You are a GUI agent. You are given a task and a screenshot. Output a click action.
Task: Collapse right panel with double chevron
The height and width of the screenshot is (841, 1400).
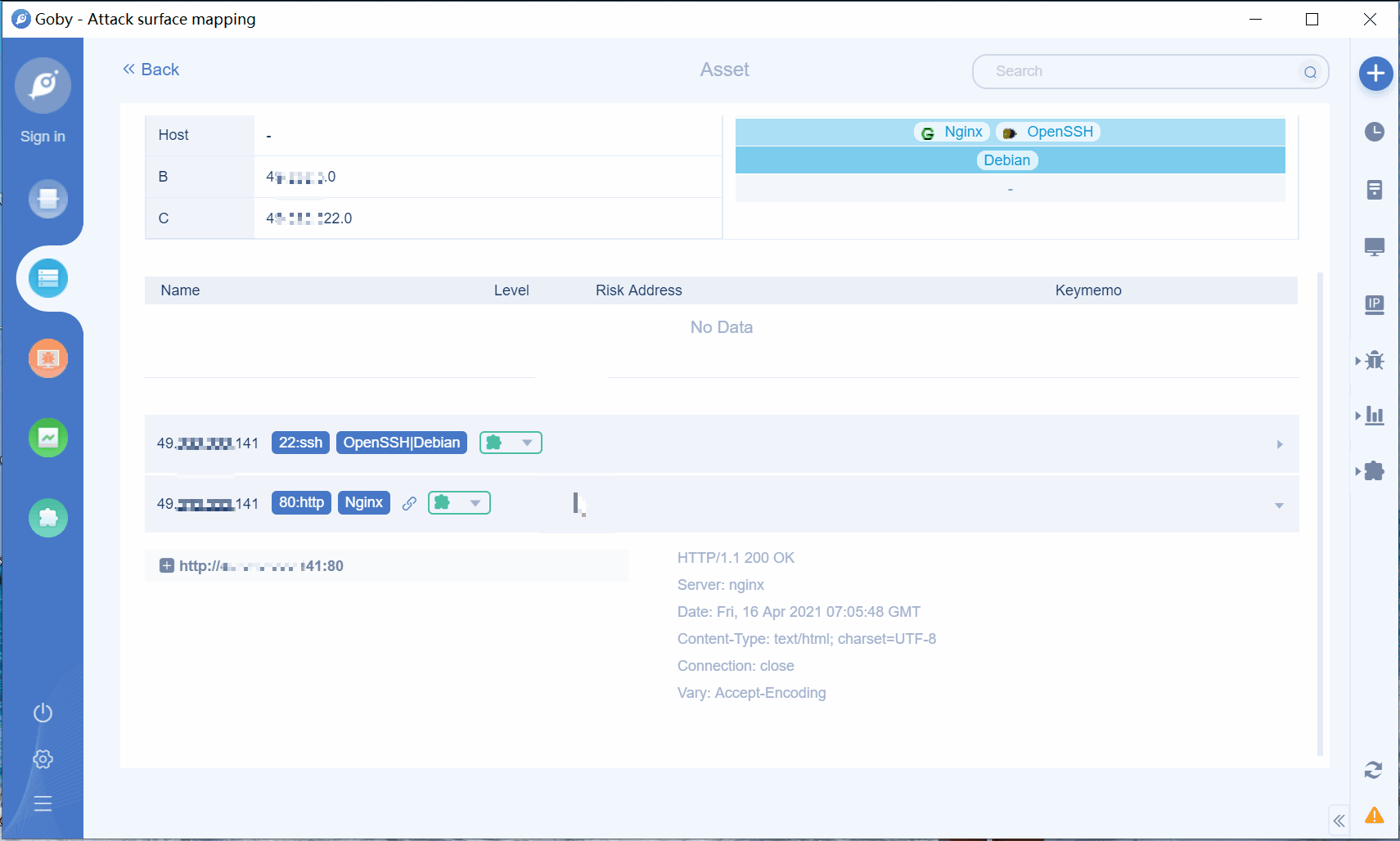1339,821
